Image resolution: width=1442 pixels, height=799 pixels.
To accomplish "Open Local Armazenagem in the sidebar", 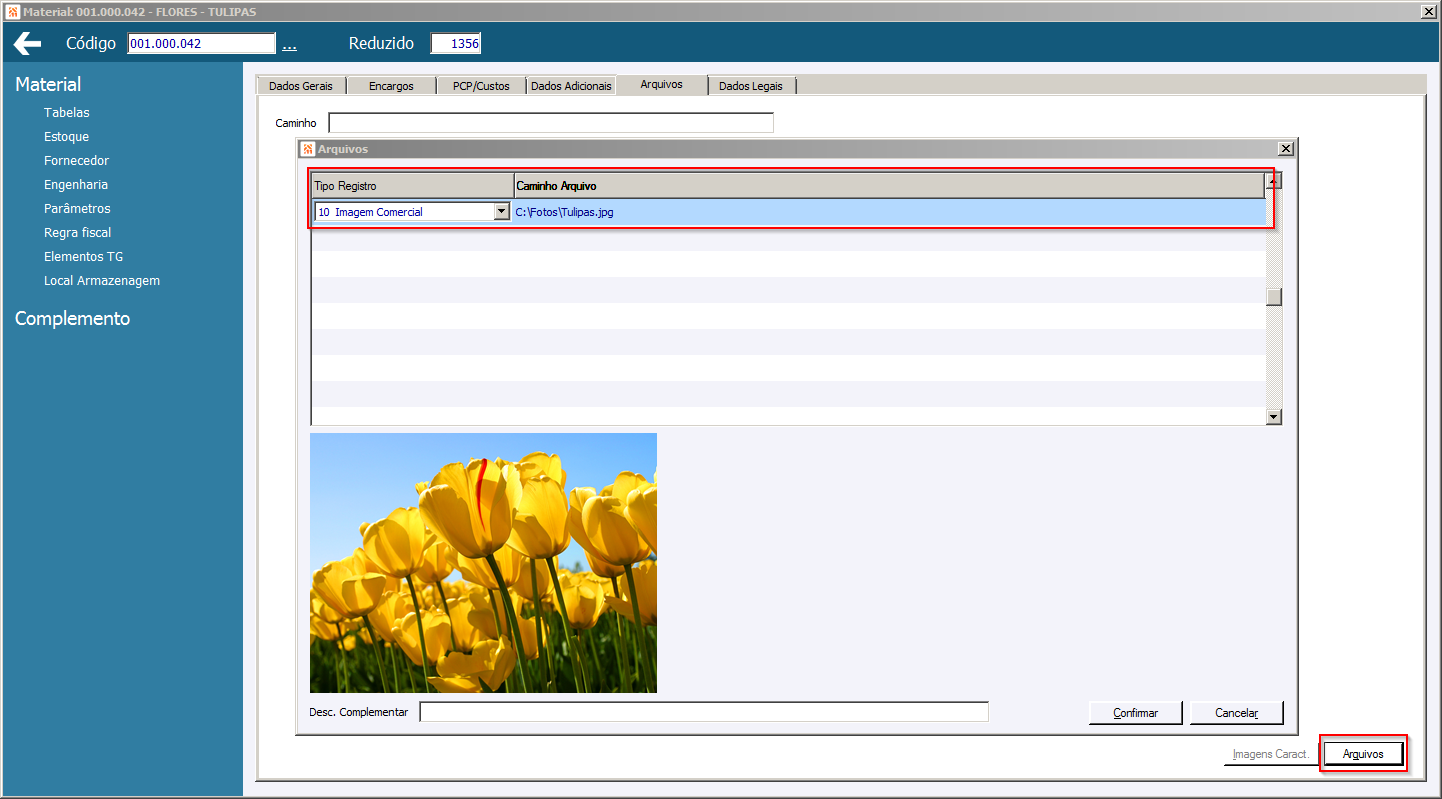I will [x=102, y=281].
